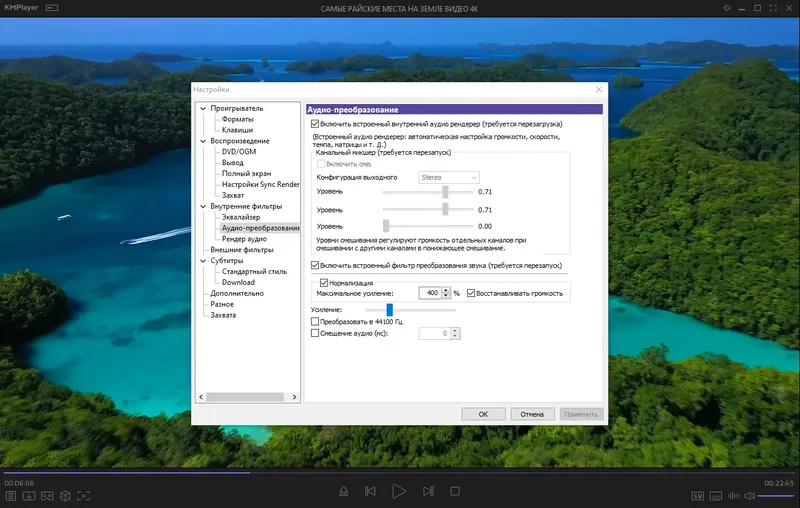Open the 3D cube settings icon
The width and height of the screenshot is (800, 508).
pos(65,496)
